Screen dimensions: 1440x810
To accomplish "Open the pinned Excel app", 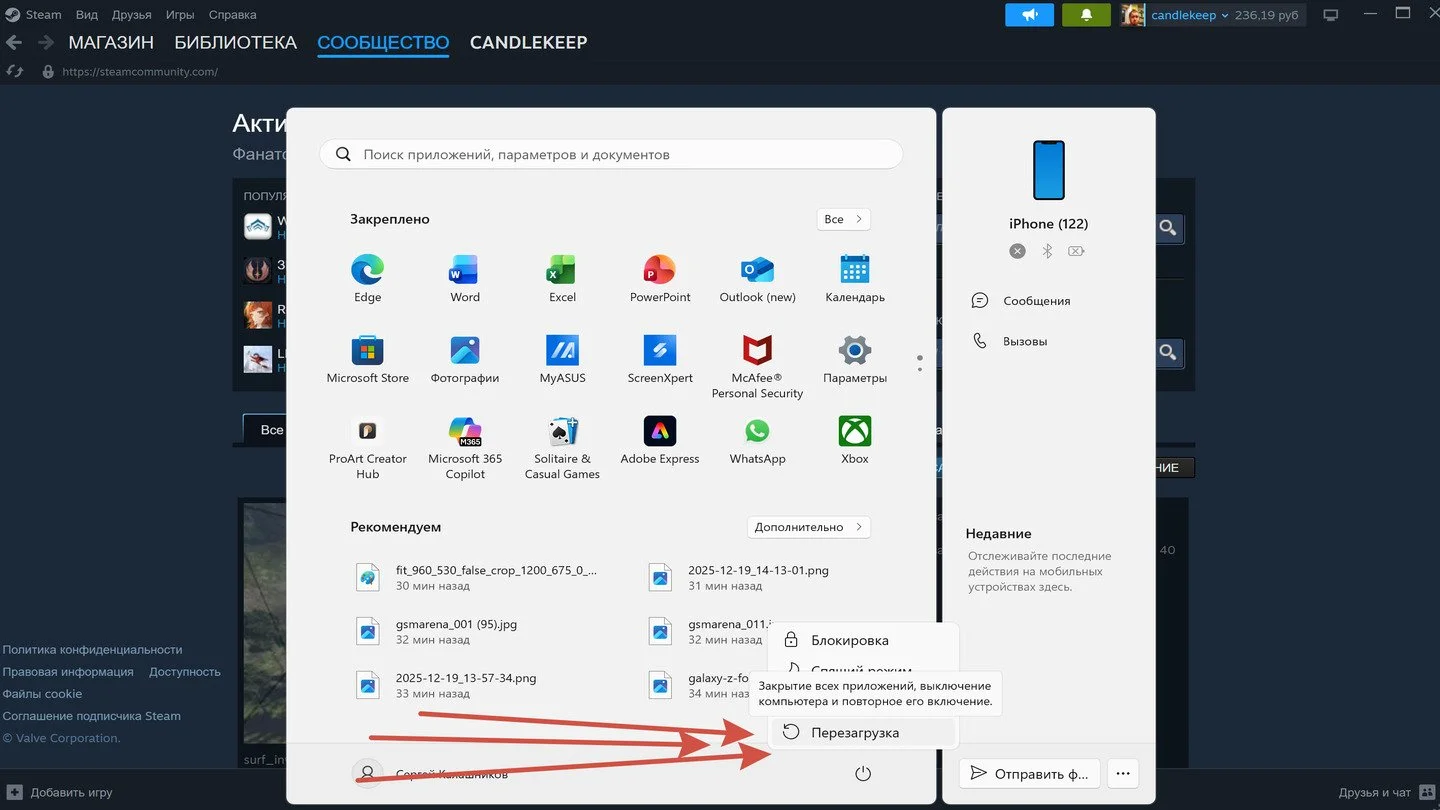I will [562, 278].
